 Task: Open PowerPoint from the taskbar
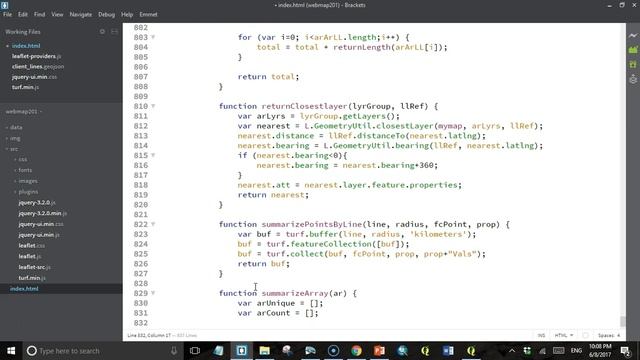379,351
